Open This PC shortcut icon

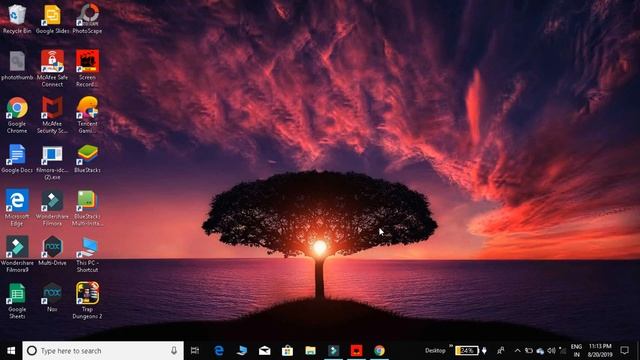click(x=87, y=254)
